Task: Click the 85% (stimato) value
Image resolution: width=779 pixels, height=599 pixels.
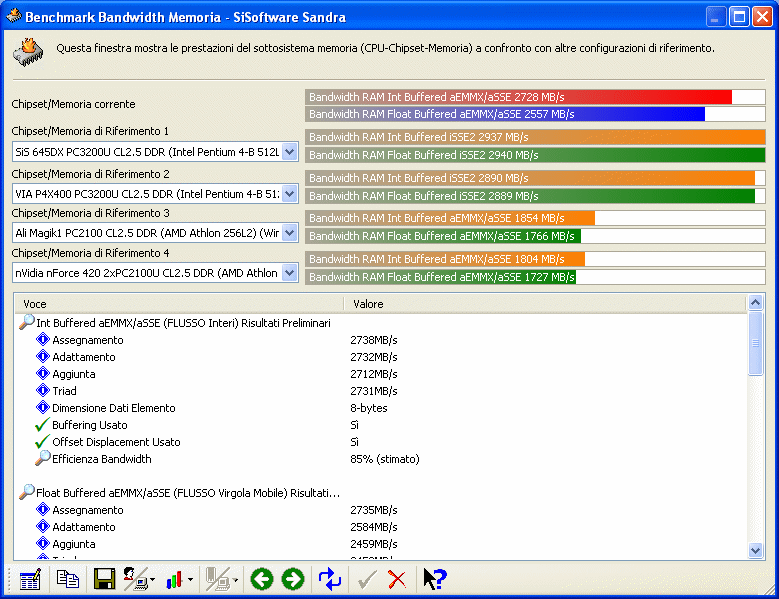Action: pyautogui.click(x=385, y=459)
